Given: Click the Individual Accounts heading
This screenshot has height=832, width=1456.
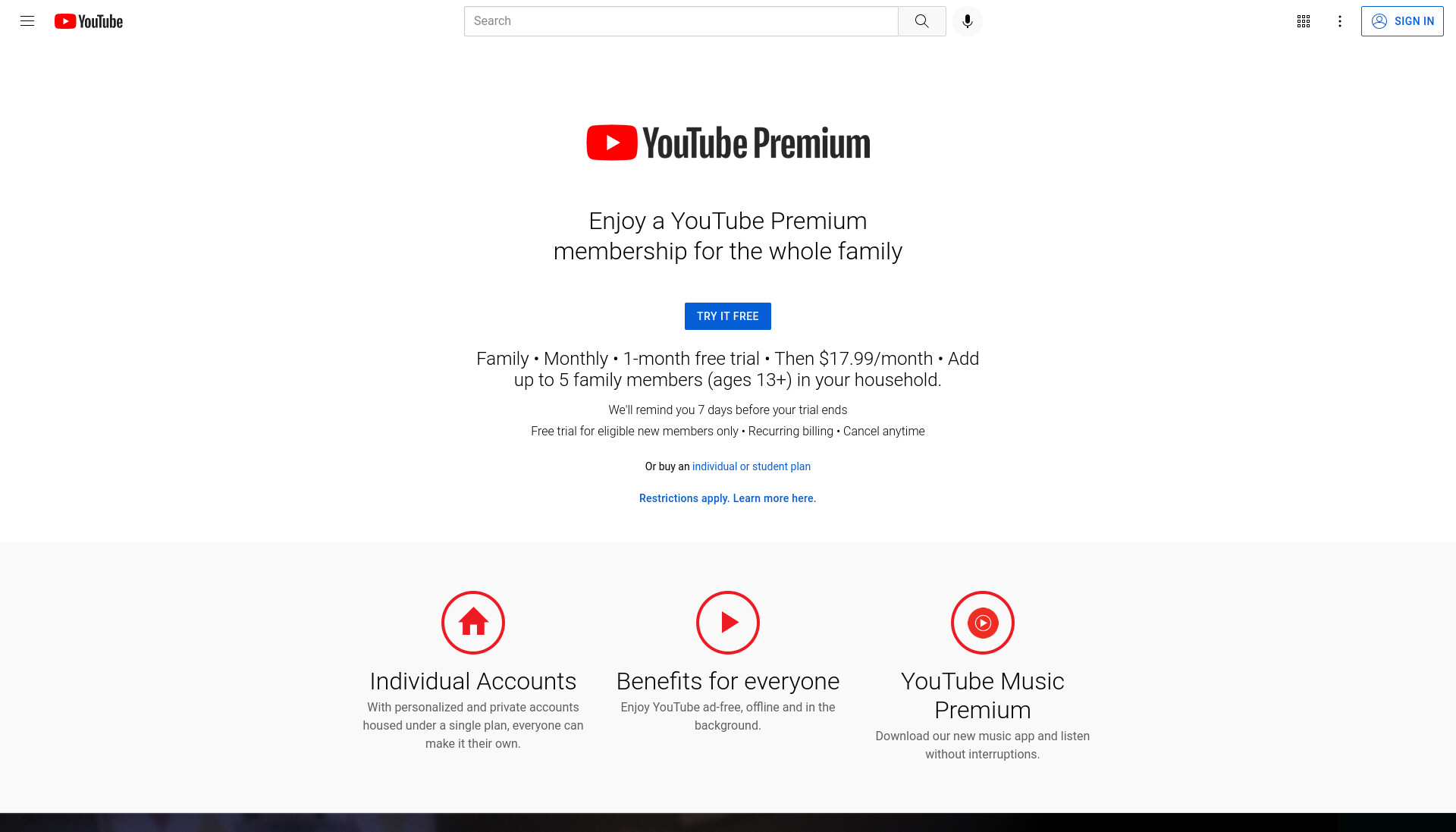Looking at the screenshot, I should click(x=473, y=681).
